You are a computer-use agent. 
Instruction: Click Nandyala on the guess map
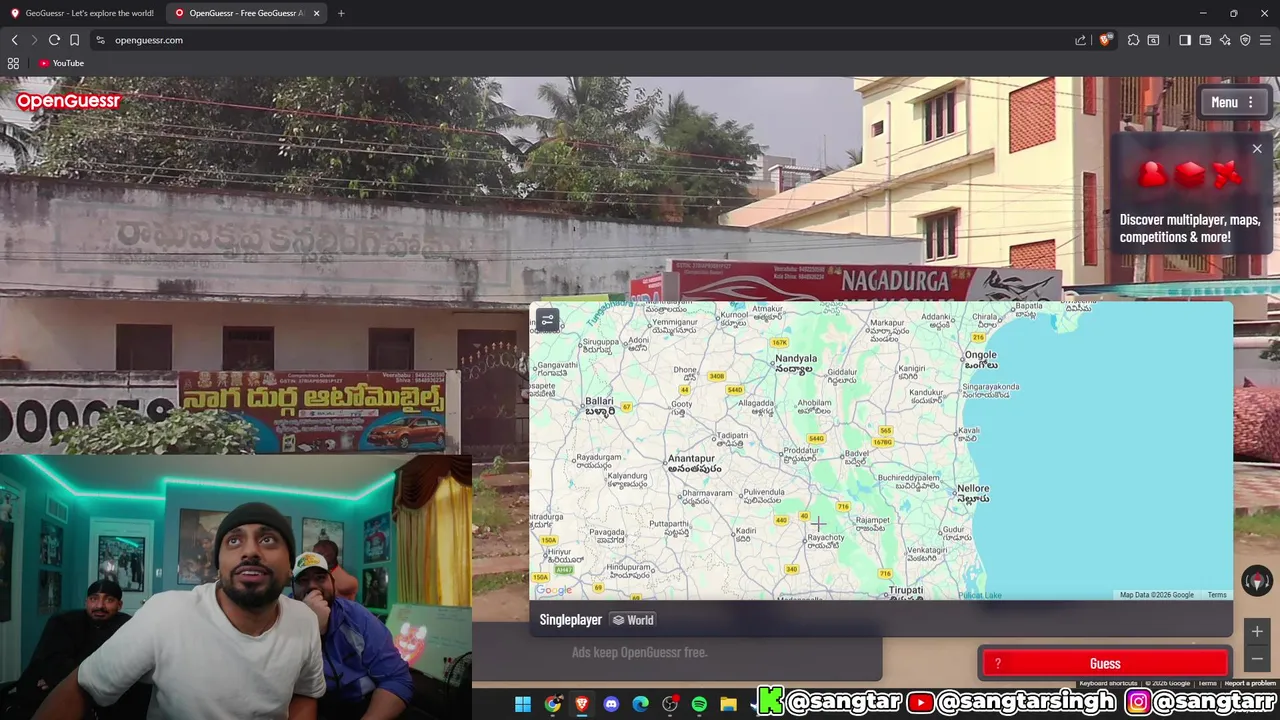coord(796,362)
